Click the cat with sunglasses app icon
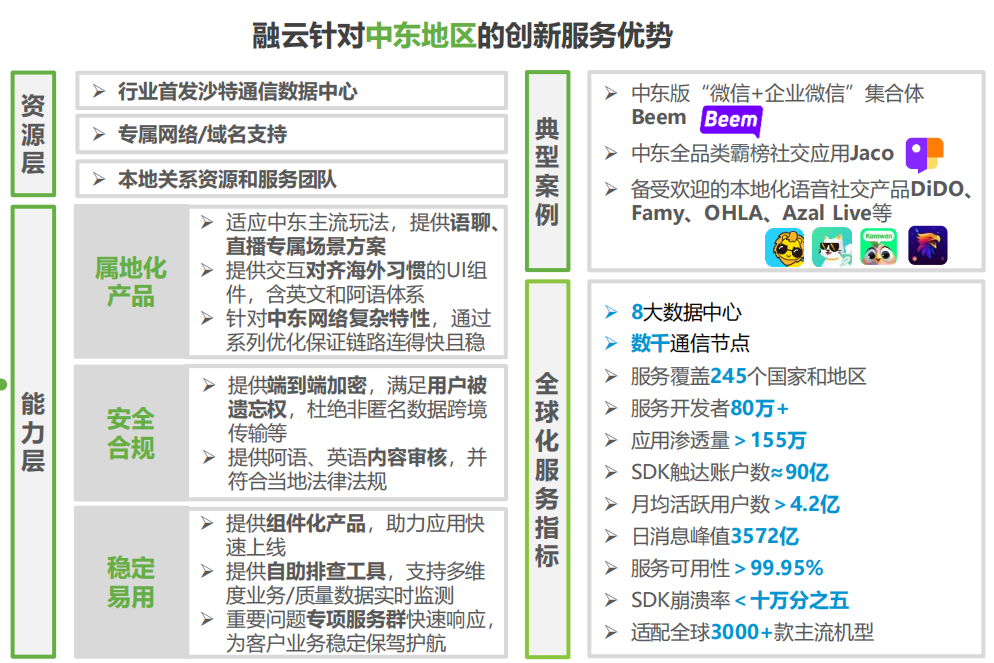This screenshot has width=994, height=663. [831, 246]
